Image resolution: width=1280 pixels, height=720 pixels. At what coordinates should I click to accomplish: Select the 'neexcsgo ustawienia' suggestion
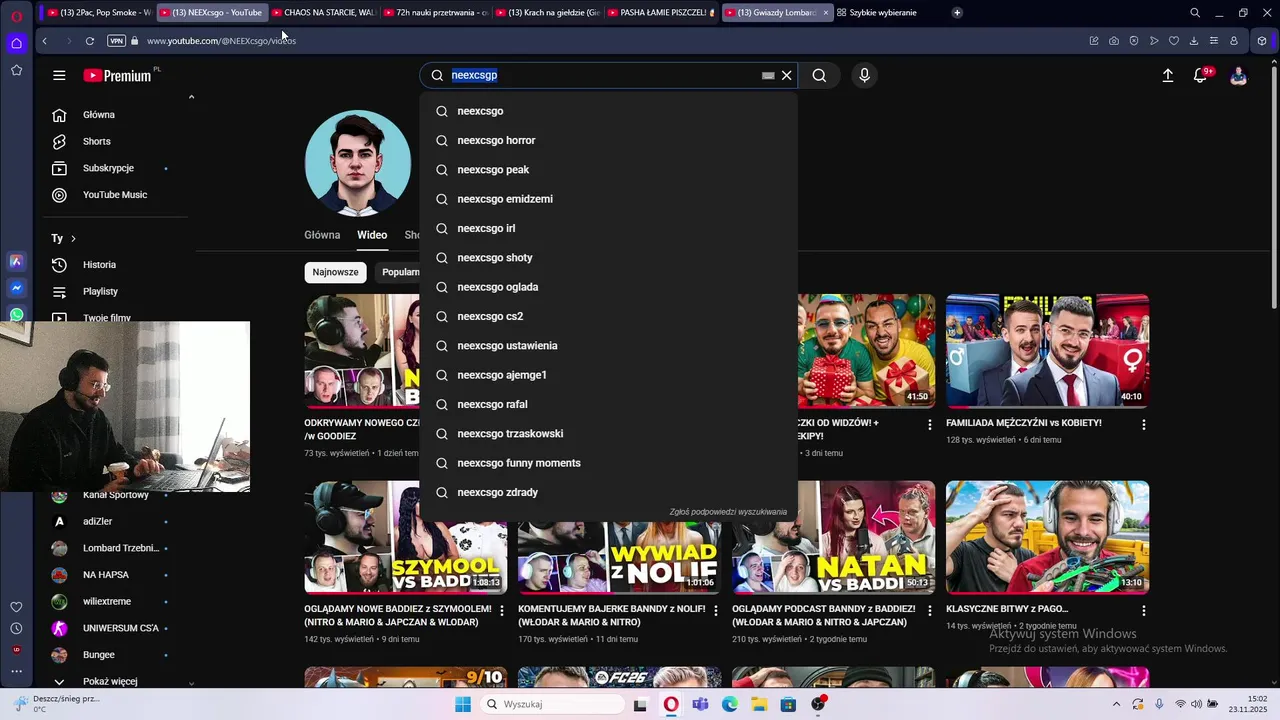point(608,346)
